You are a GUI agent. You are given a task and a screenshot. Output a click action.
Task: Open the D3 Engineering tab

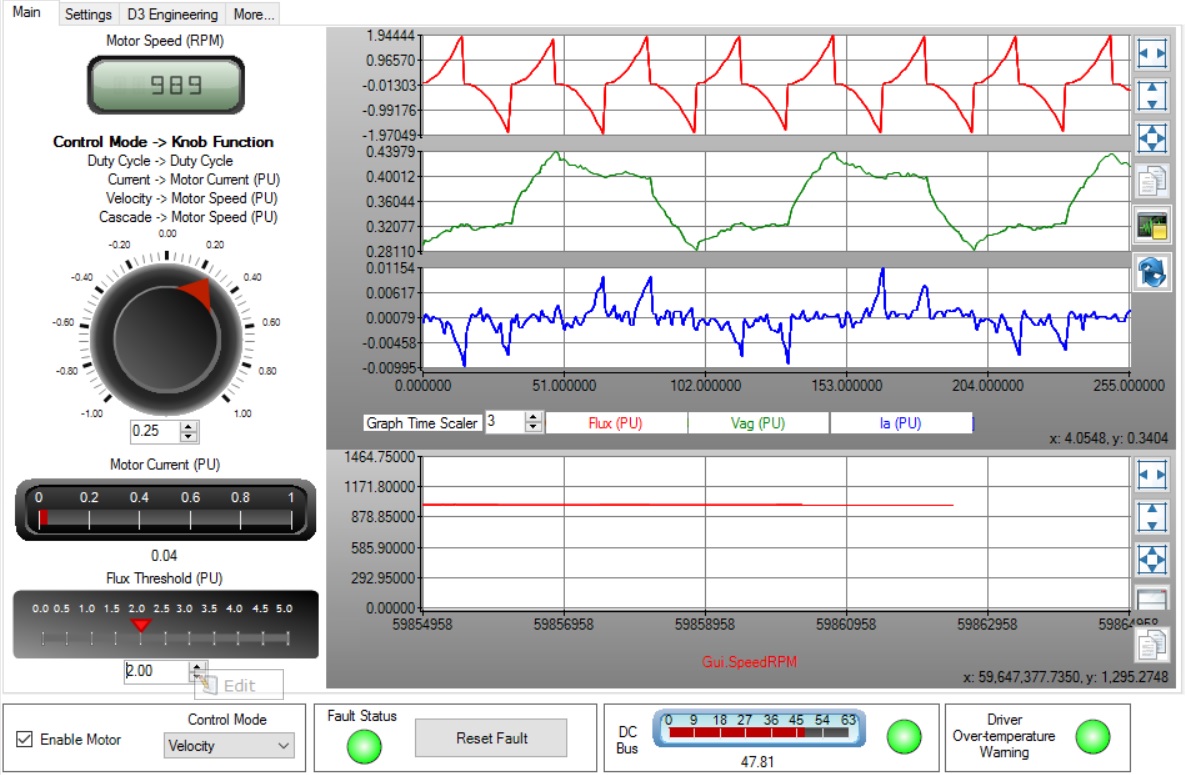(x=173, y=14)
